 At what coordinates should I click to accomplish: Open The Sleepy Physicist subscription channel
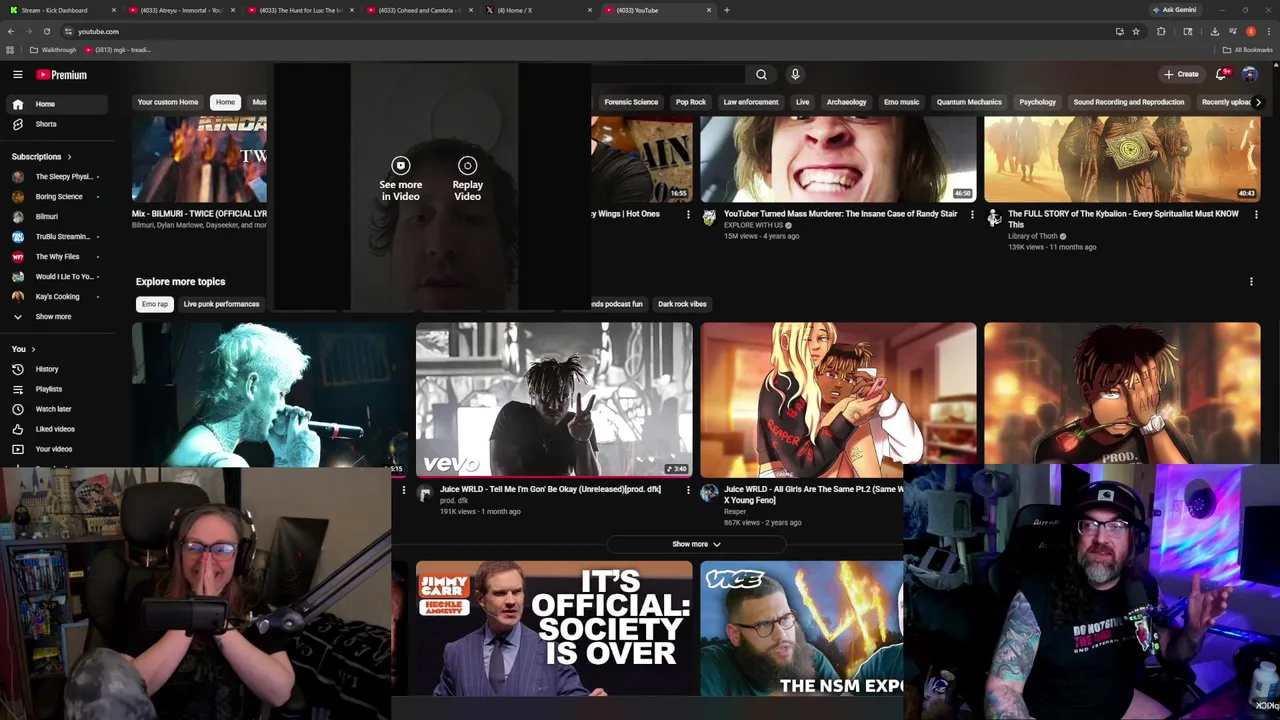pos(58,177)
